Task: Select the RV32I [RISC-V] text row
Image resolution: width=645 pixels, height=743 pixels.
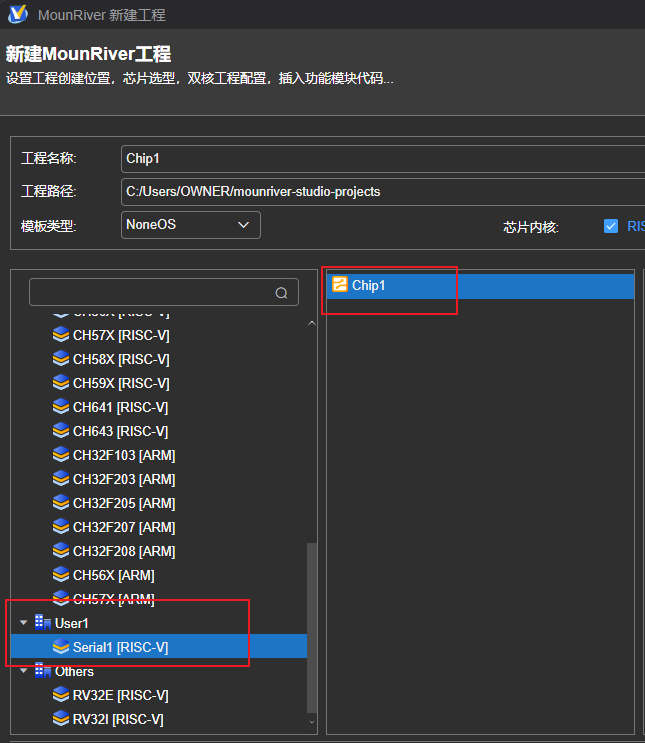Action: click(118, 719)
